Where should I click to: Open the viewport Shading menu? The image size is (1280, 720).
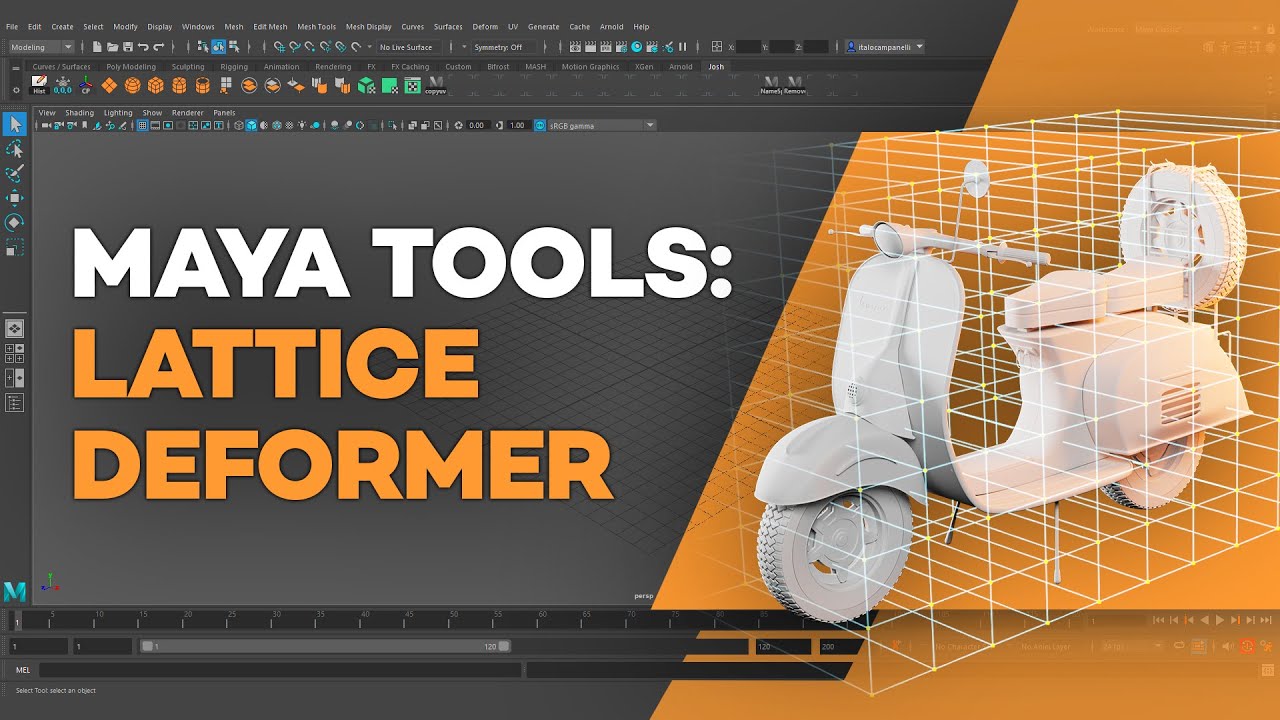[79, 113]
